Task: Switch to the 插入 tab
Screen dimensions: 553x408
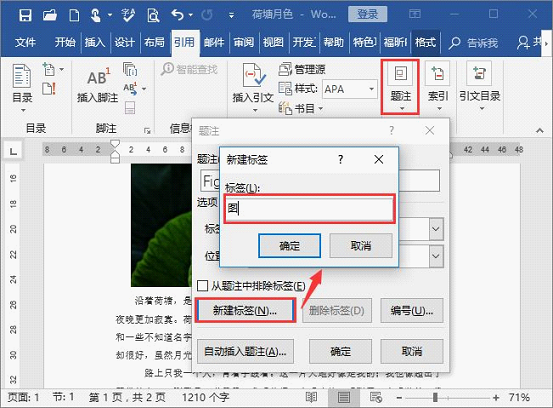Action: pos(95,43)
